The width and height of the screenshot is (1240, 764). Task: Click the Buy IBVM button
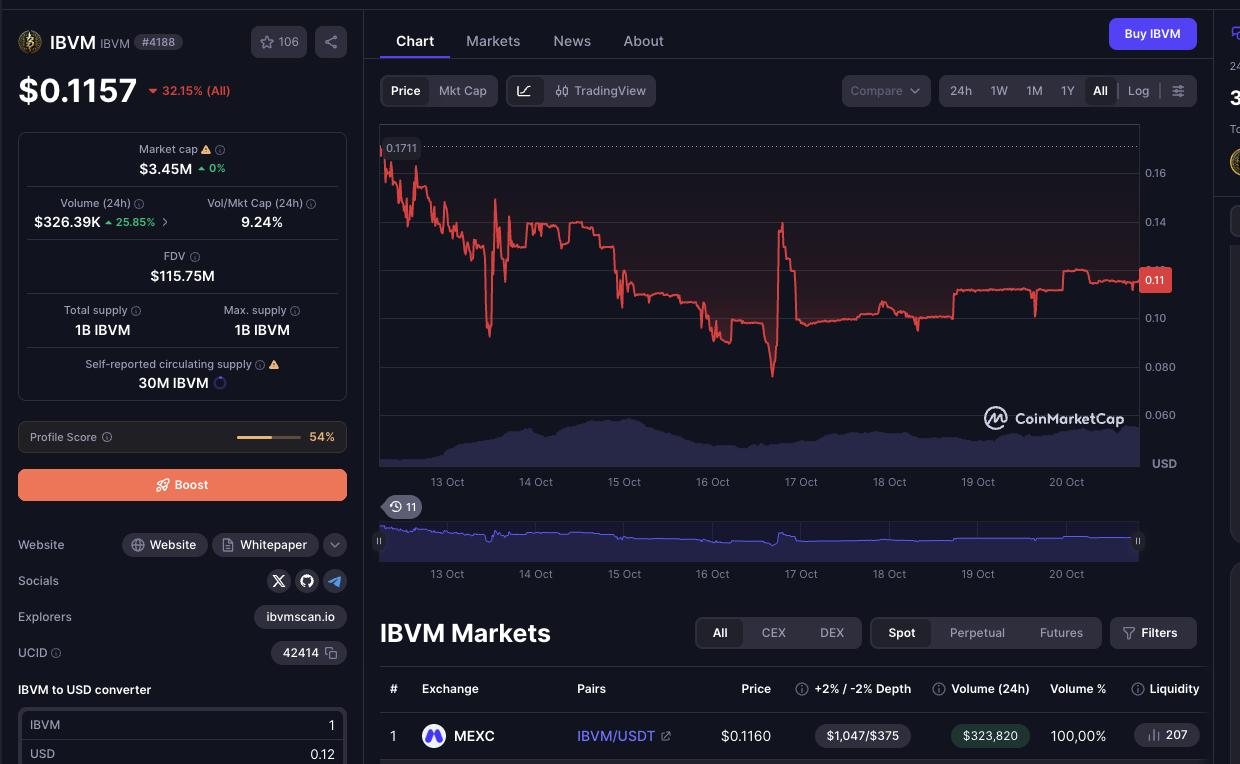[x=1152, y=34]
